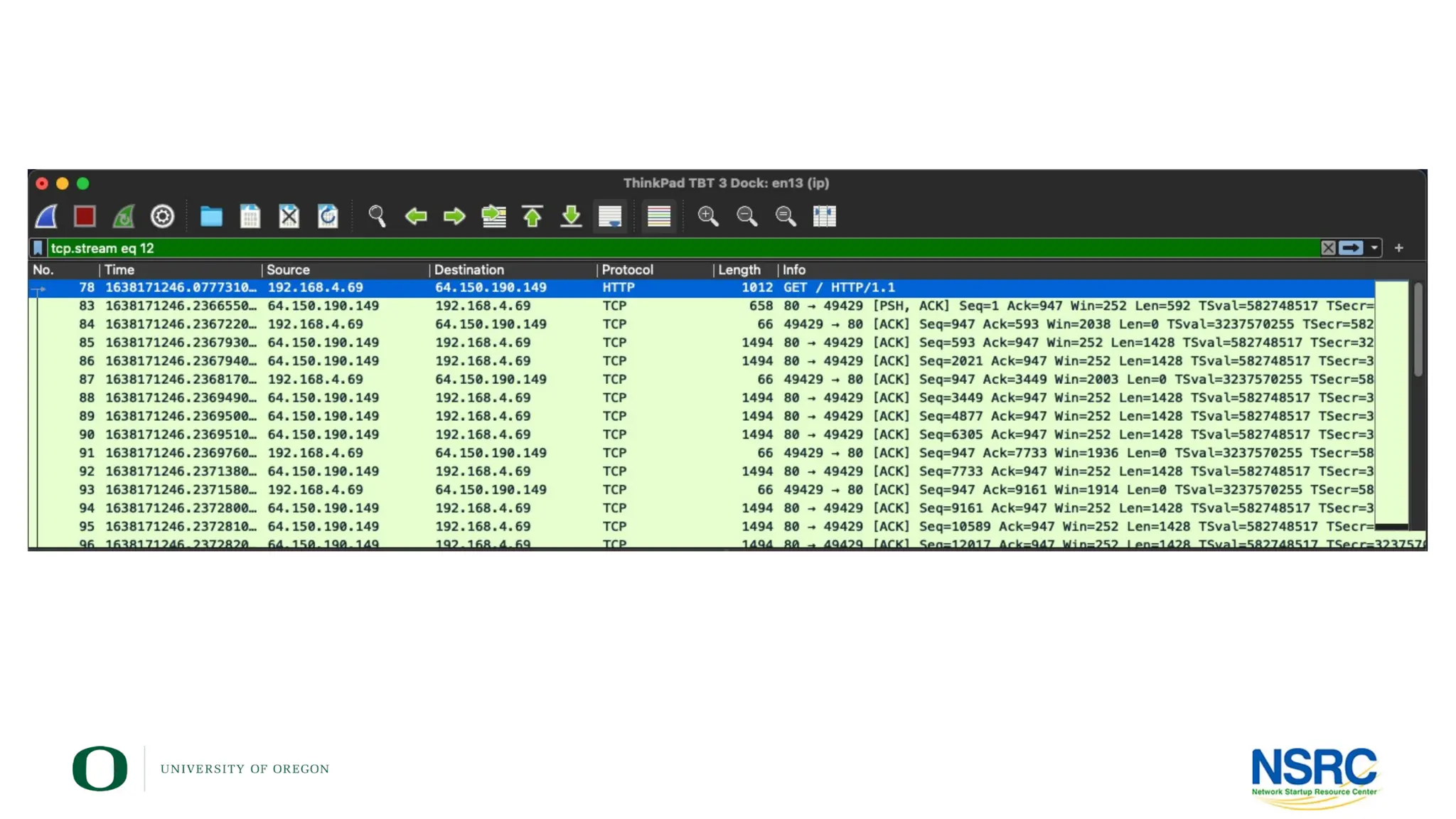Expand the display filter history dropdown
The height and width of the screenshot is (819, 1456).
(x=1374, y=248)
